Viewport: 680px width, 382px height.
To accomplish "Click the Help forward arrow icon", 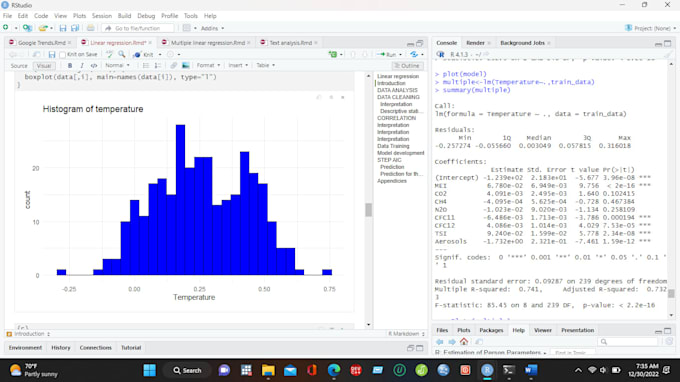I will [452, 342].
